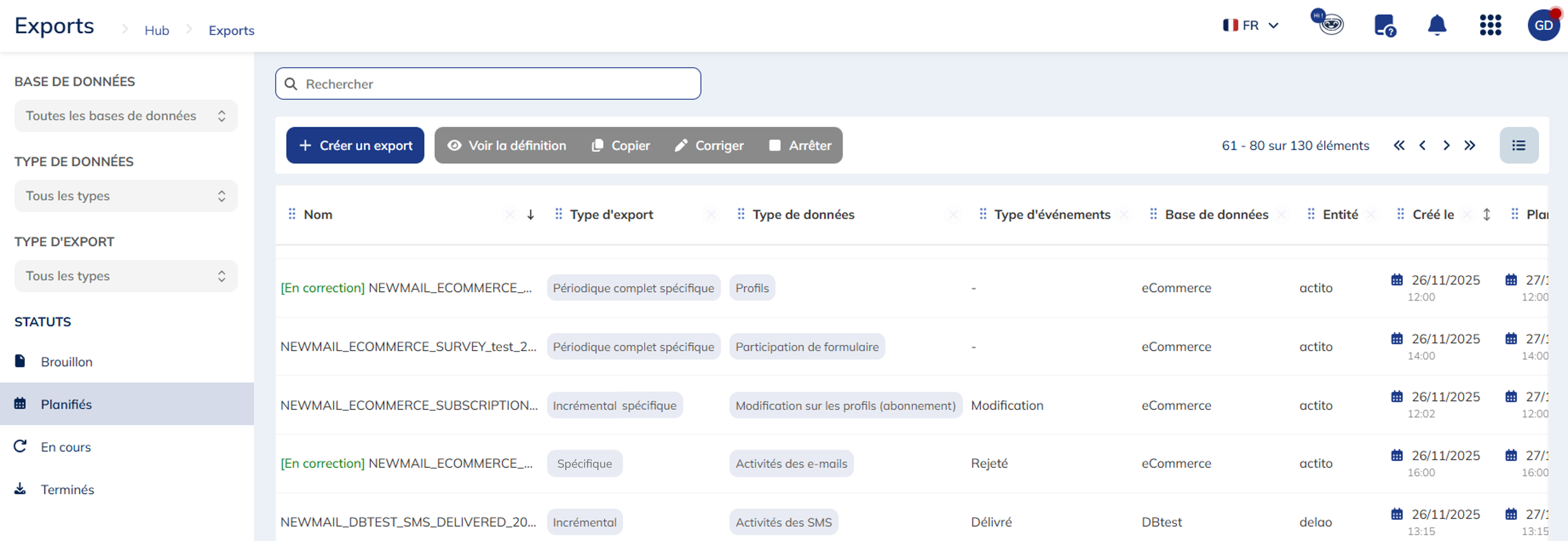The image size is (1568, 541).
Task: Jump to the first page
Action: coord(1399,145)
